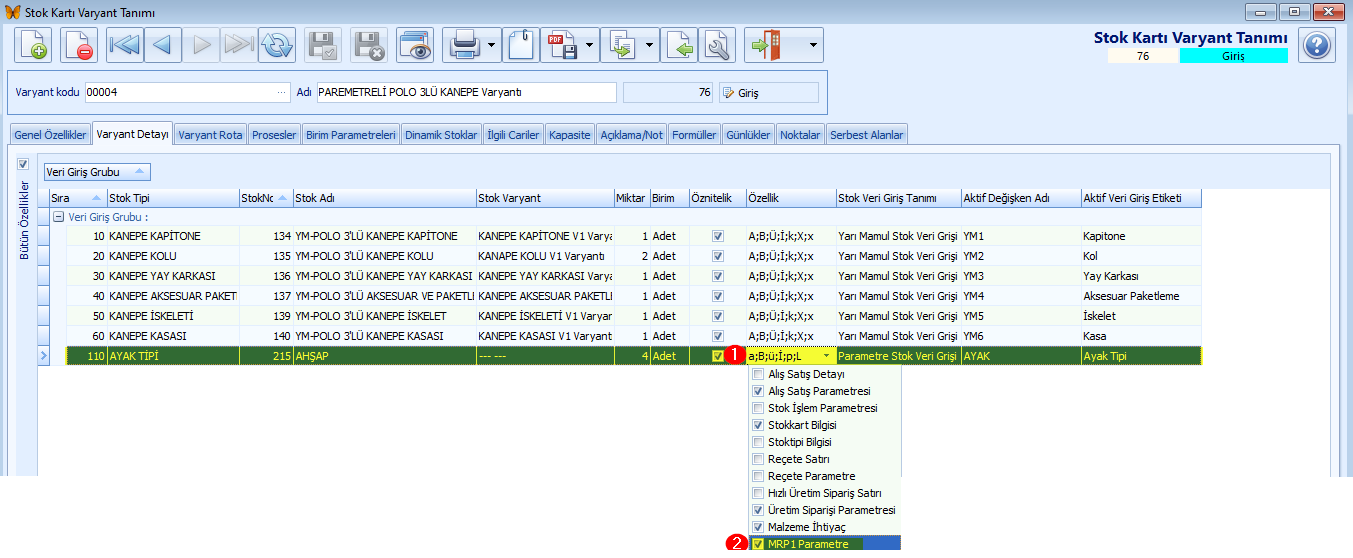Screen dimensions: 1353x558
Task: Uncheck Öznitelik for KANEPE KAPİTONE row
Action: (717, 236)
